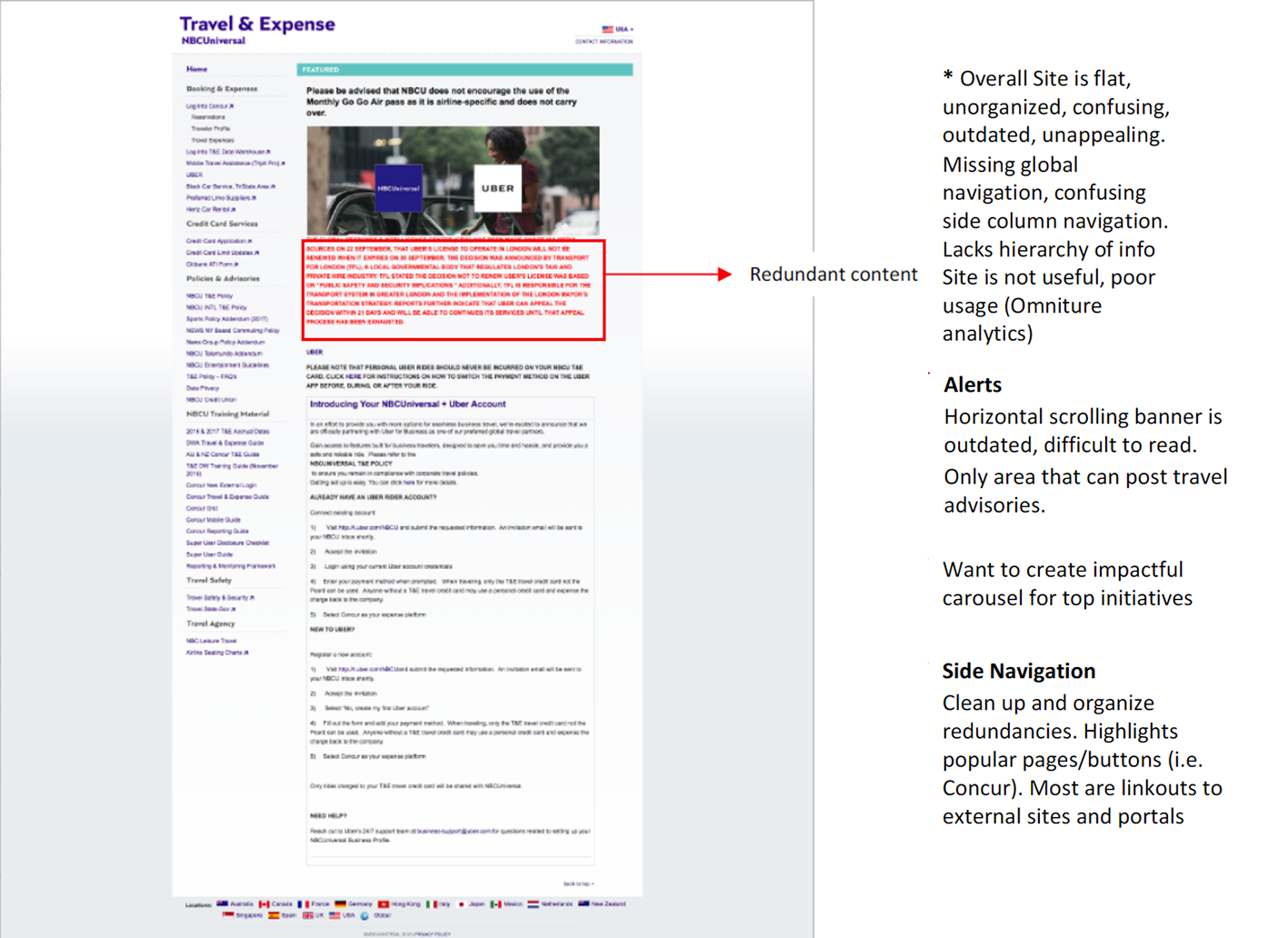Viewport: 1288px width, 938px height.
Task: Open the Australia flag location
Action: pyautogui.click(x=235, y=904)
